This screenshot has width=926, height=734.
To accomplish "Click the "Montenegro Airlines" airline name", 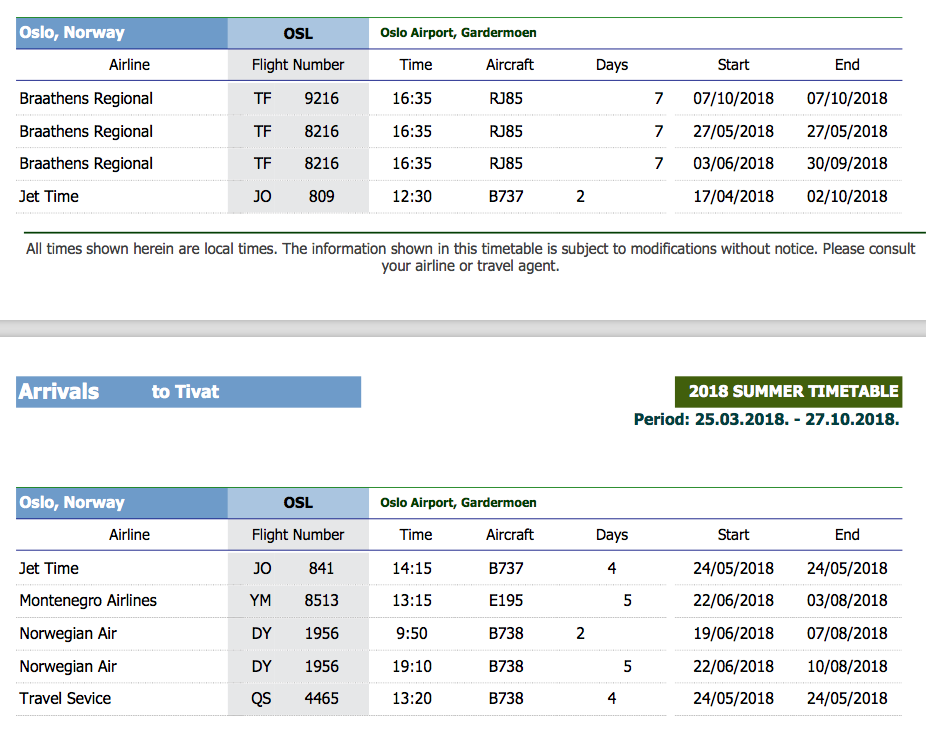I will (88, 601).
